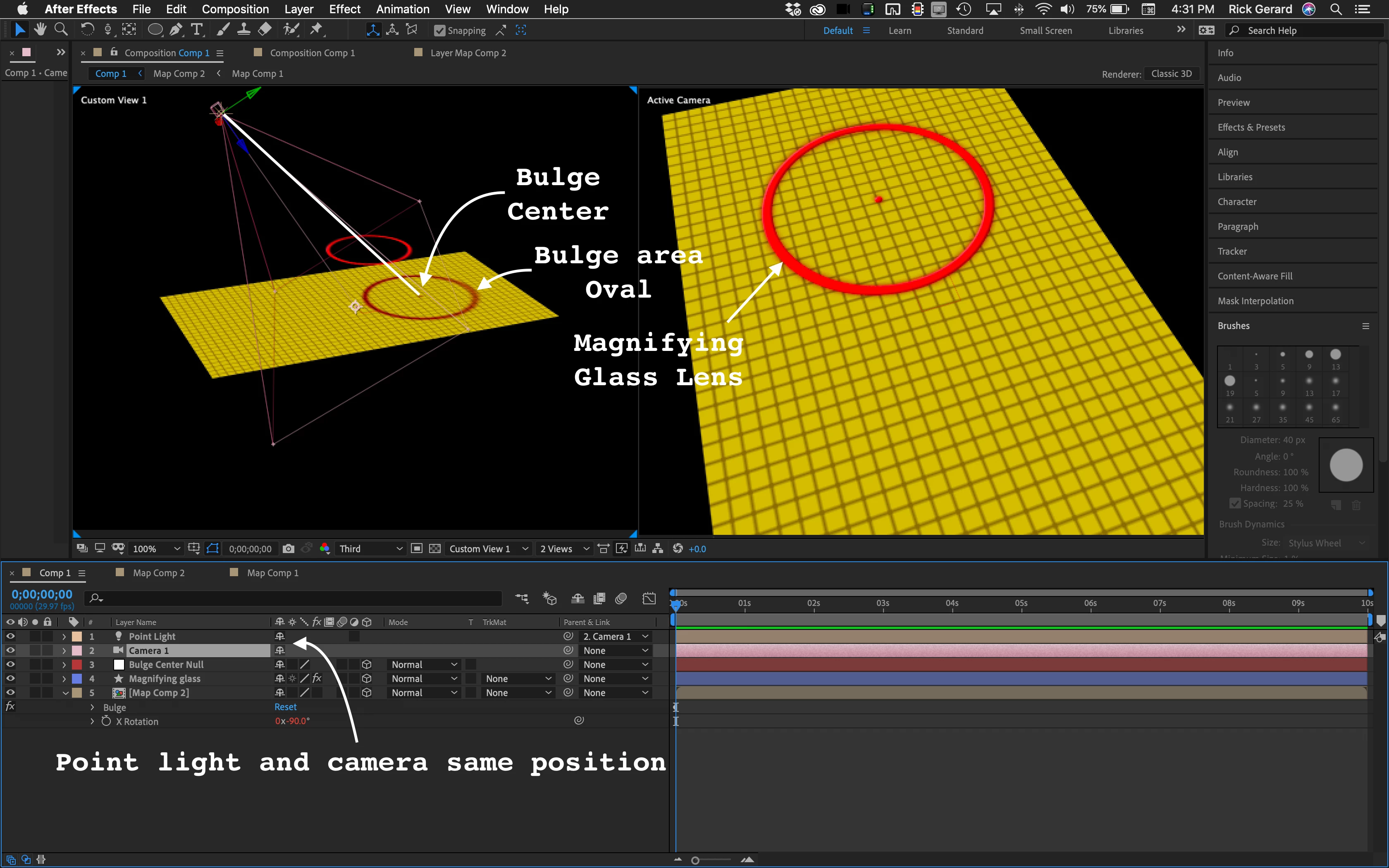Click the Camera 1 pink label swatch
Image resolution: width=1389 pixels, height=868 pixels.
click(x=77, y=651)
